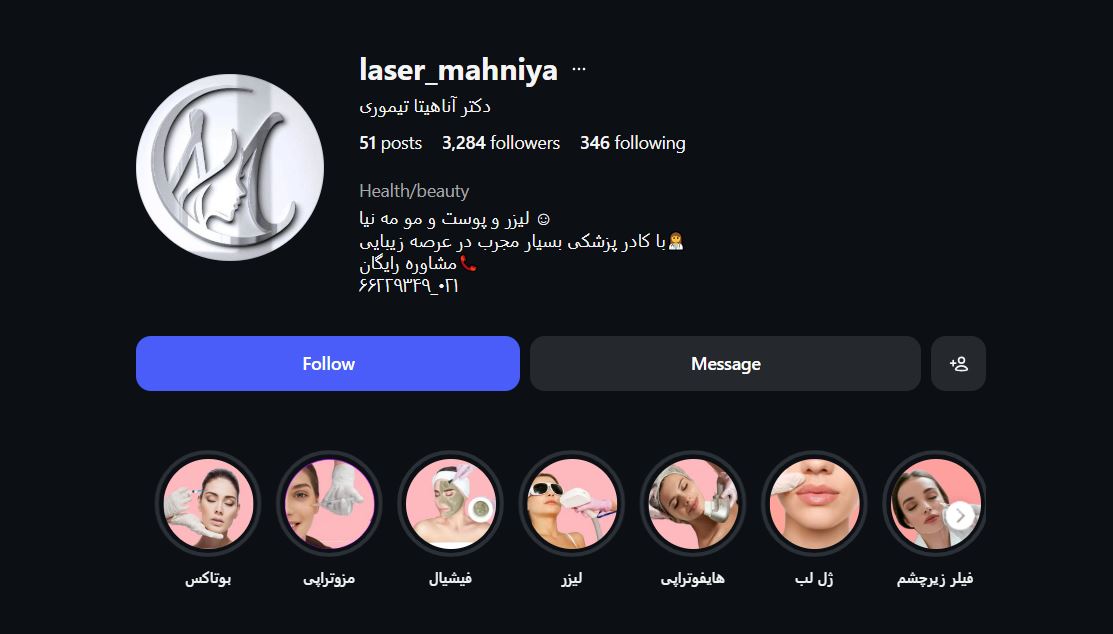The width and height of the screenshot is (1113, 634).
Task: Open the فیلر زیرچشم highlight
Action: tap(923, 503)
